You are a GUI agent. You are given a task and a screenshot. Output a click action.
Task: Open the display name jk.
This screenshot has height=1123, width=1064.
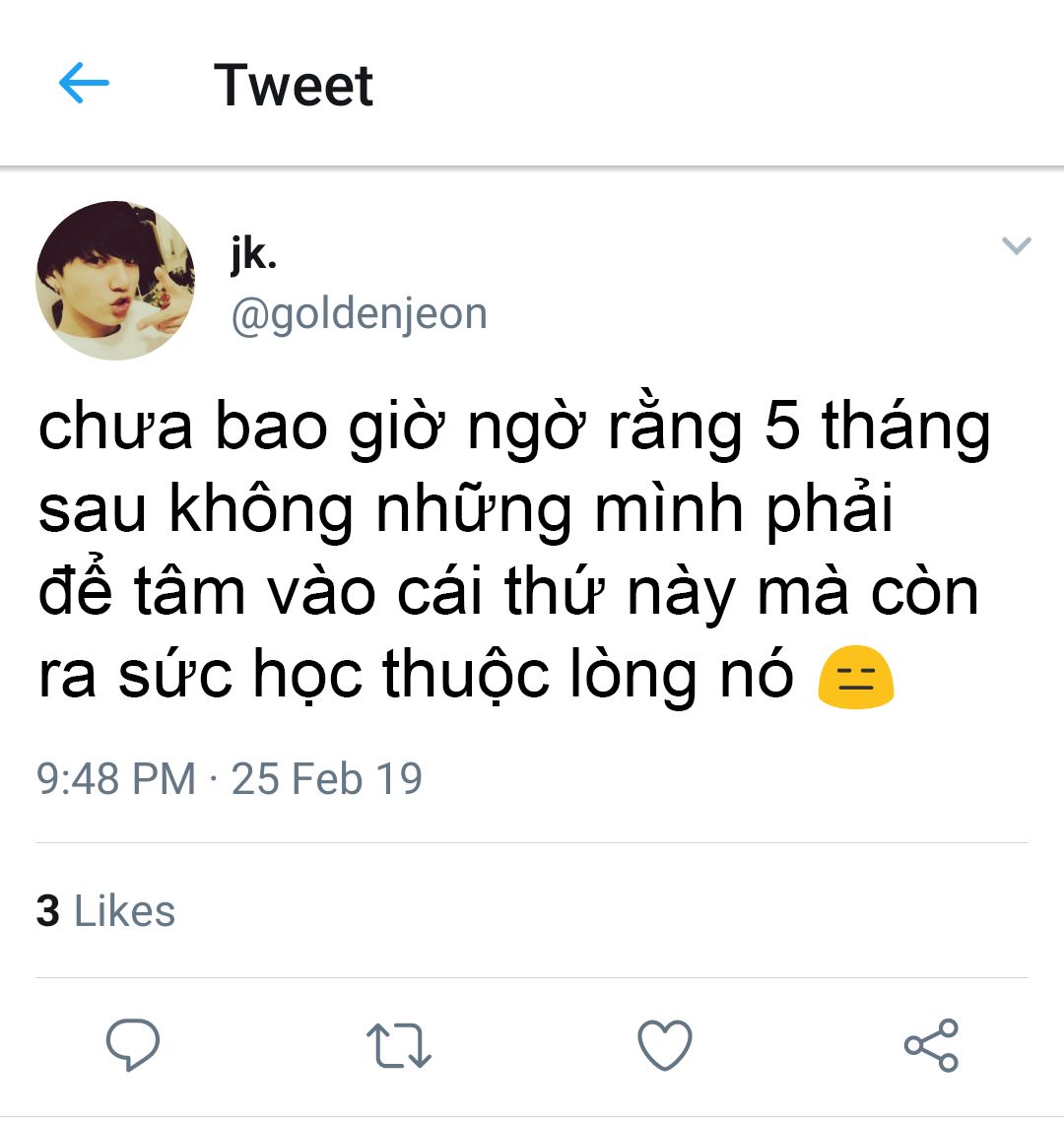(253, 254)
